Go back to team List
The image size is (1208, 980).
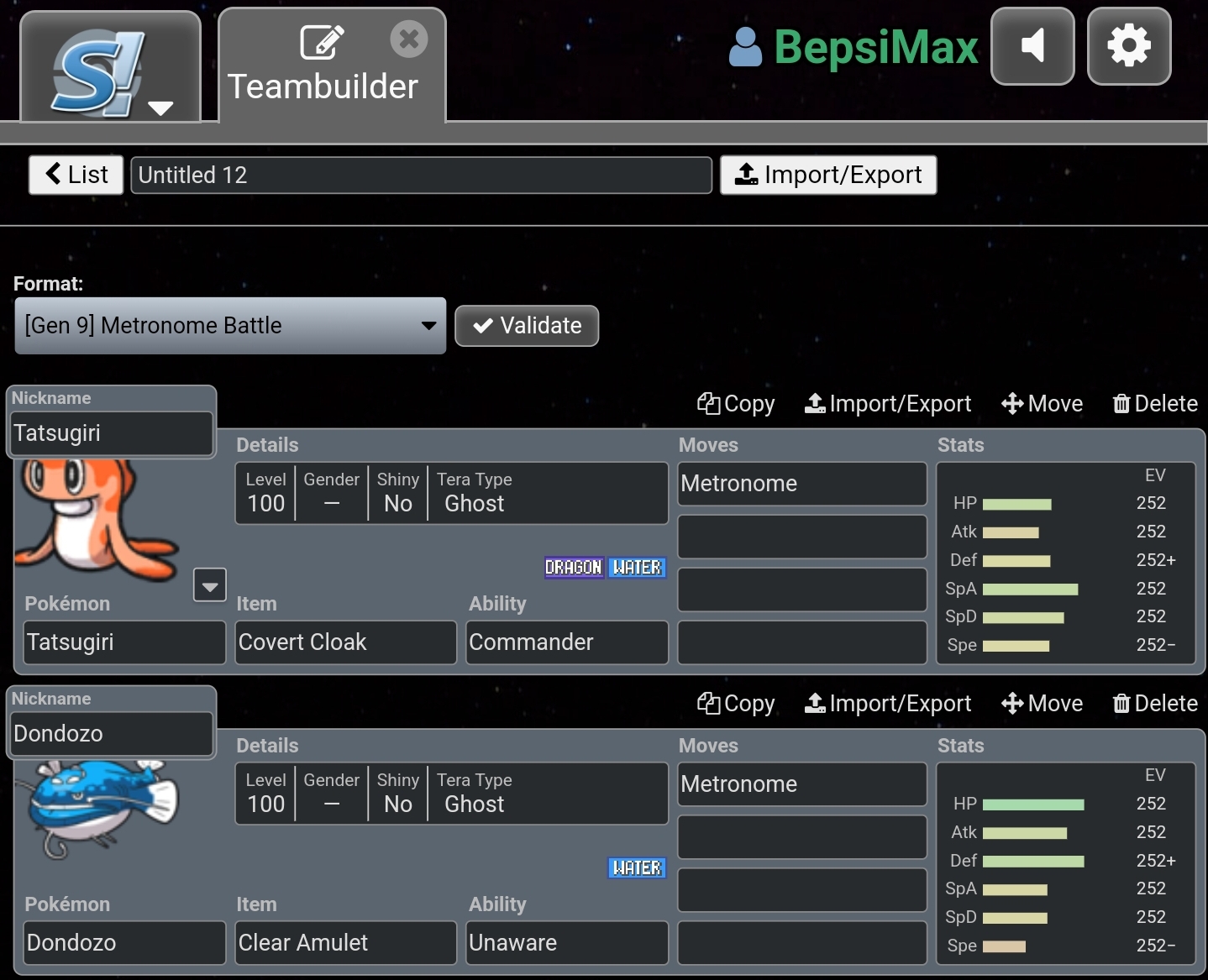76,175
